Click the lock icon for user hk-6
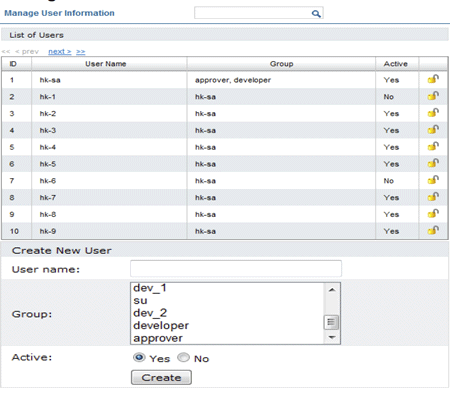 433,180
